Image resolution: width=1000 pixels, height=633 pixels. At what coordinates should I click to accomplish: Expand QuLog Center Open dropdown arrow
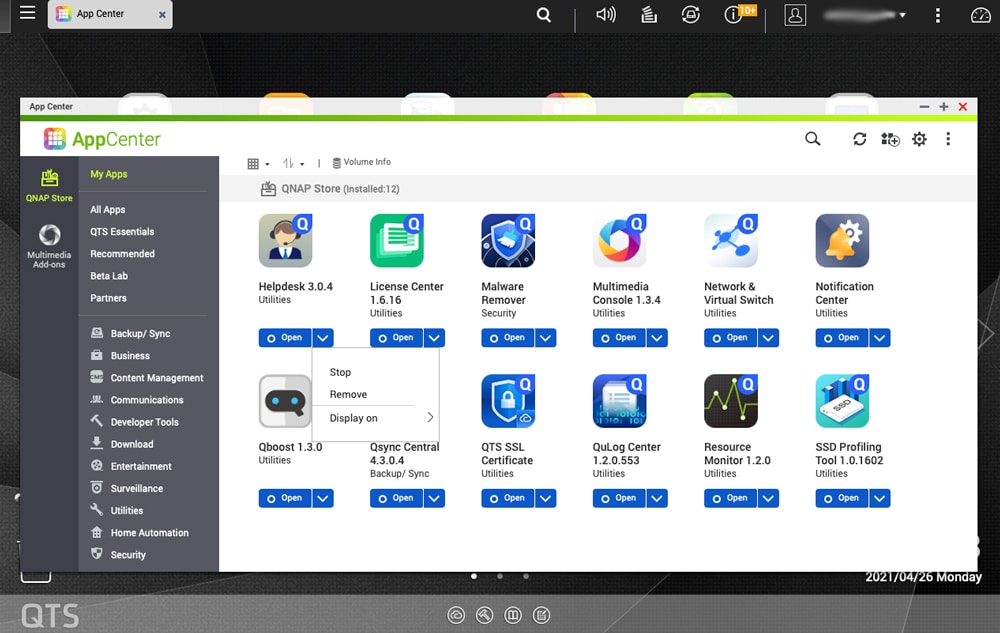click(x=657, y=498)
